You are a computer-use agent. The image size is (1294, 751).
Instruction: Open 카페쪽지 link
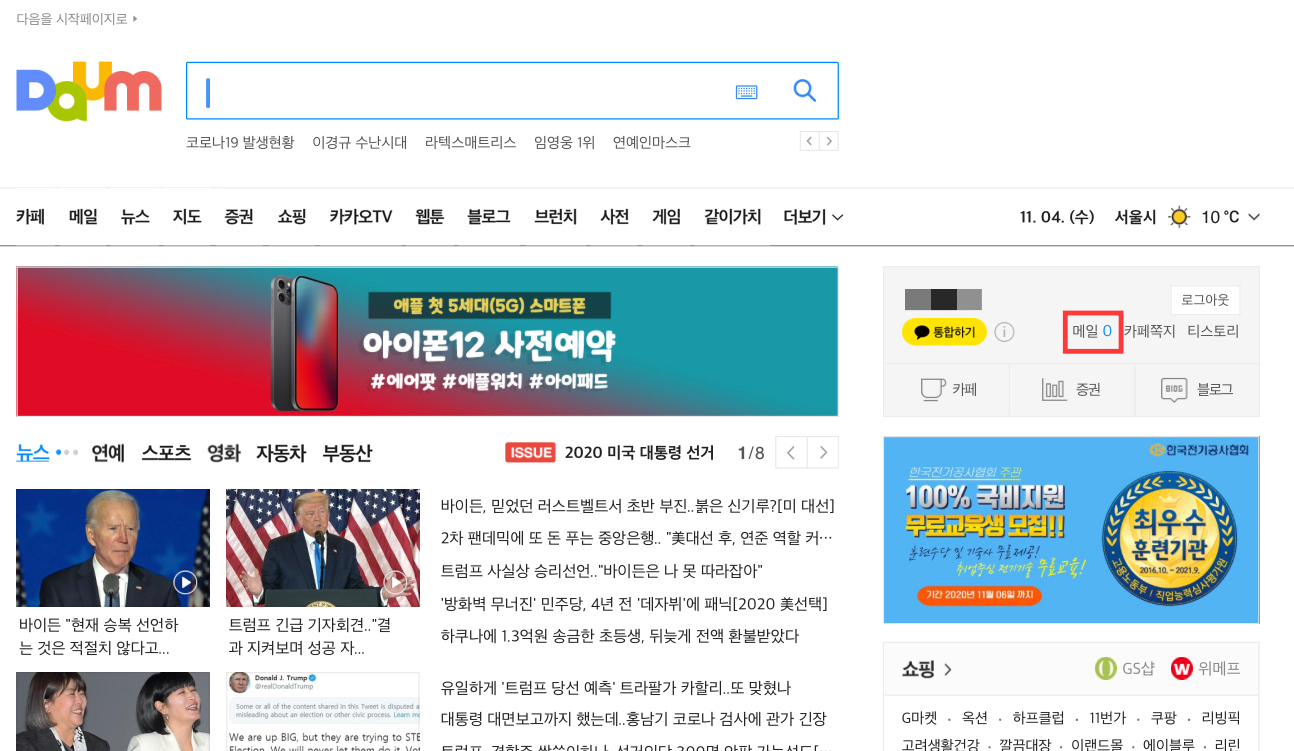(x=1149, y=331)
